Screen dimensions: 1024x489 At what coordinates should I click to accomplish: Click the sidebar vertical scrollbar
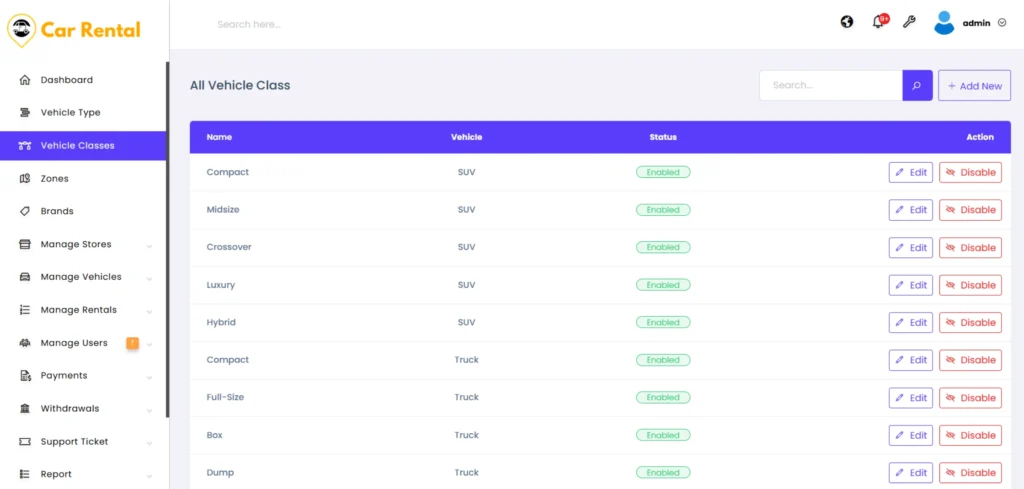167,240
